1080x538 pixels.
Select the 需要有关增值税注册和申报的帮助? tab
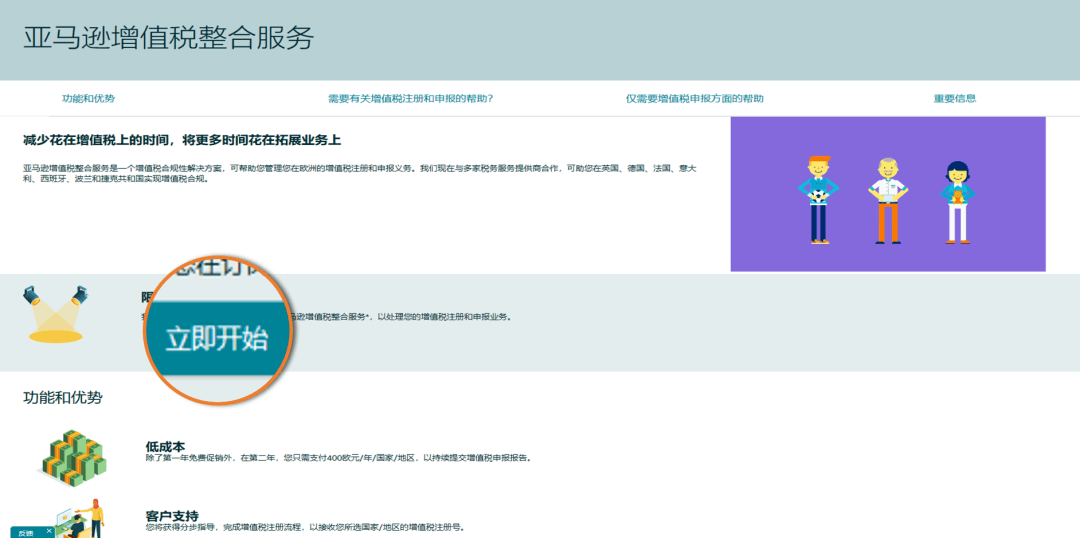click(410, 99)
